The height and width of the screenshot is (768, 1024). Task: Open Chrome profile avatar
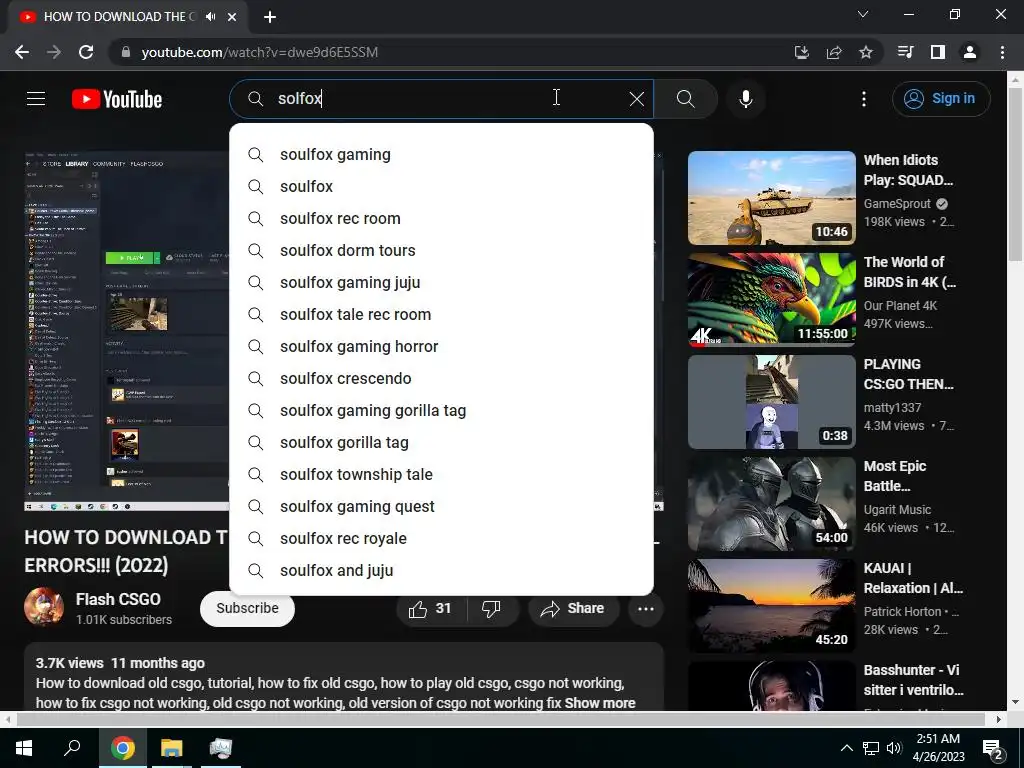pyautogui.click(x=970, y=52)
